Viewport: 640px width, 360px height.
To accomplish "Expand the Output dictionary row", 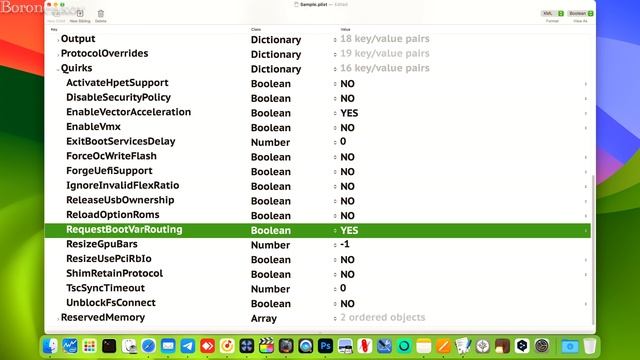I will (x=58, y=40).
